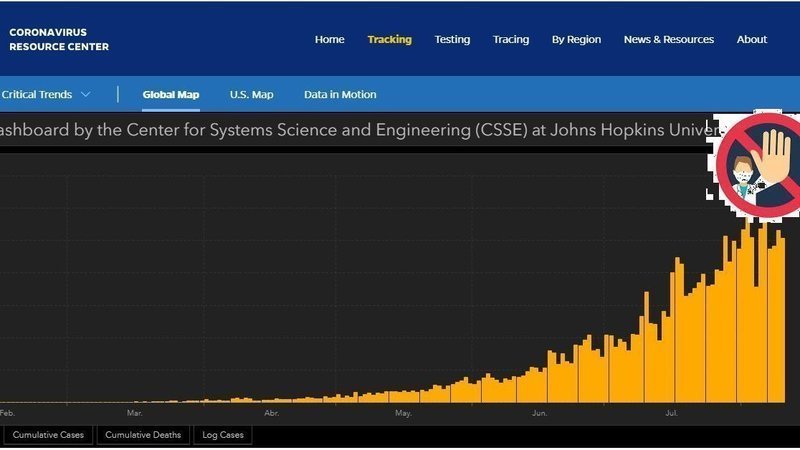Click the red stop hand icon
Screen dimensions: 800x450
tap(758, 162)
